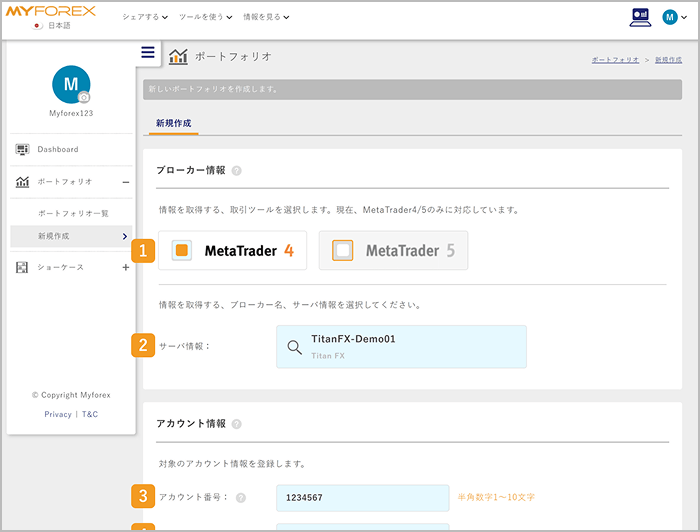Screen dimensions: 700x532
Task: Click the profile photo camera icon
Action: pyautogui.click(x=83, y=97)
